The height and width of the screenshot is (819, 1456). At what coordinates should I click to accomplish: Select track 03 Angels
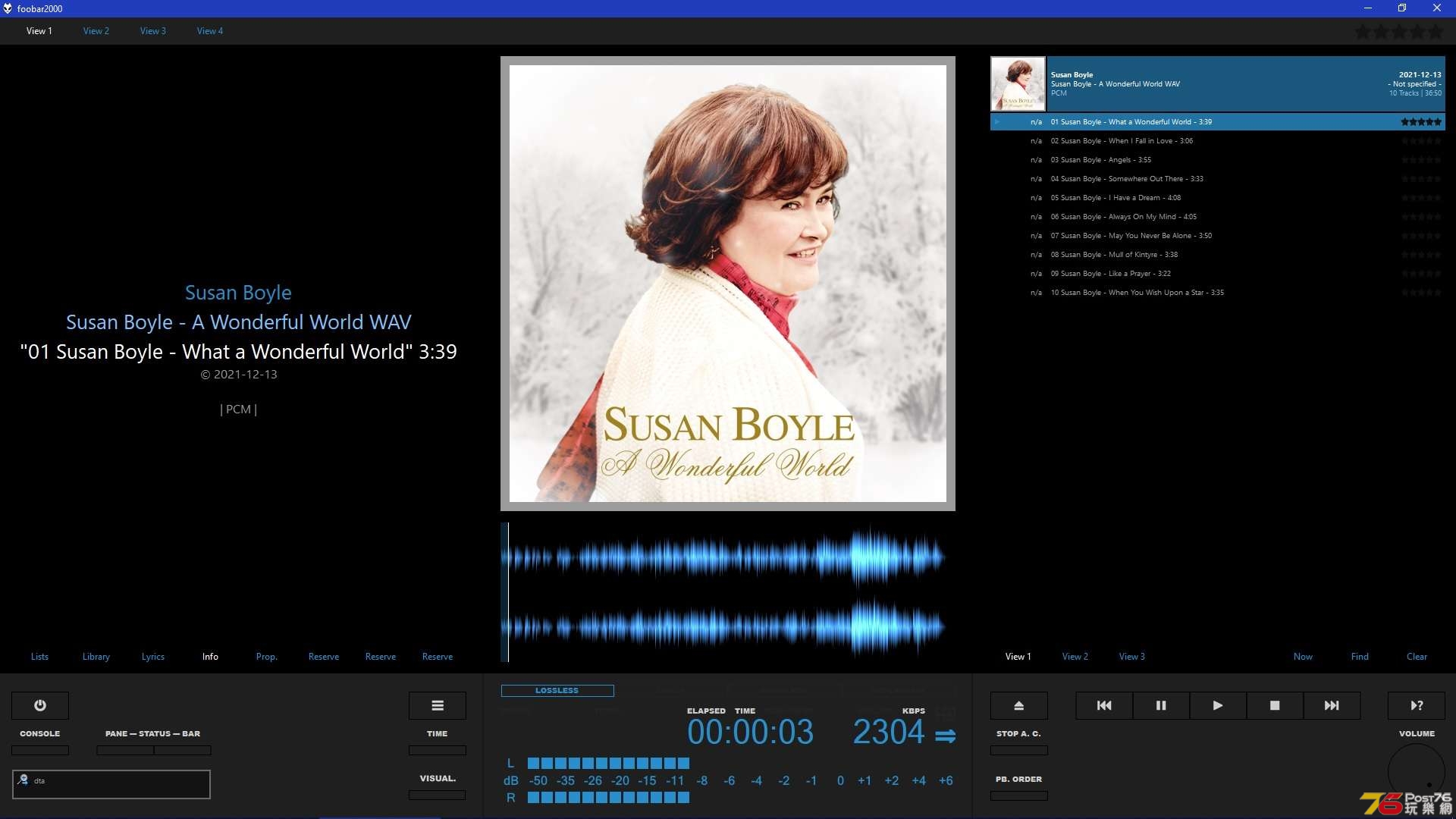(1218, 160)
